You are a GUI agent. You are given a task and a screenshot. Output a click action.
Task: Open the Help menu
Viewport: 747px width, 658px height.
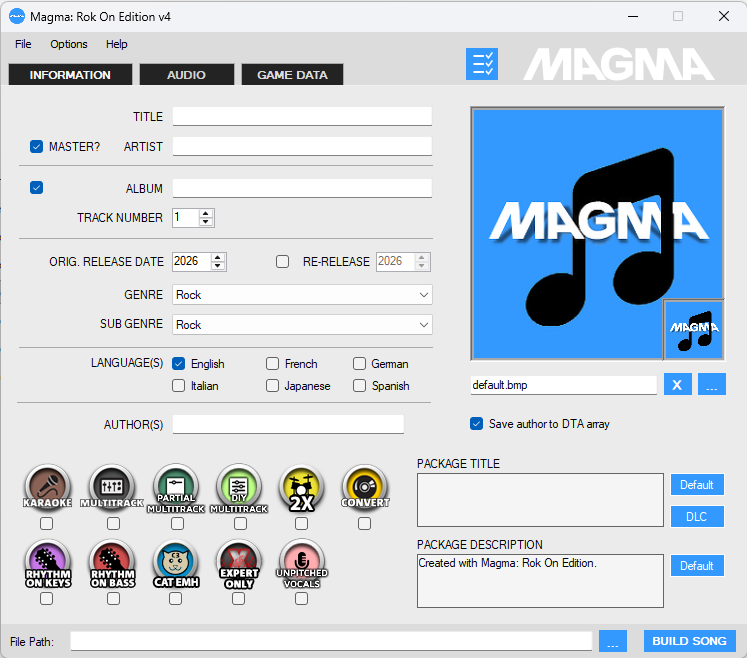click(117, 44)
